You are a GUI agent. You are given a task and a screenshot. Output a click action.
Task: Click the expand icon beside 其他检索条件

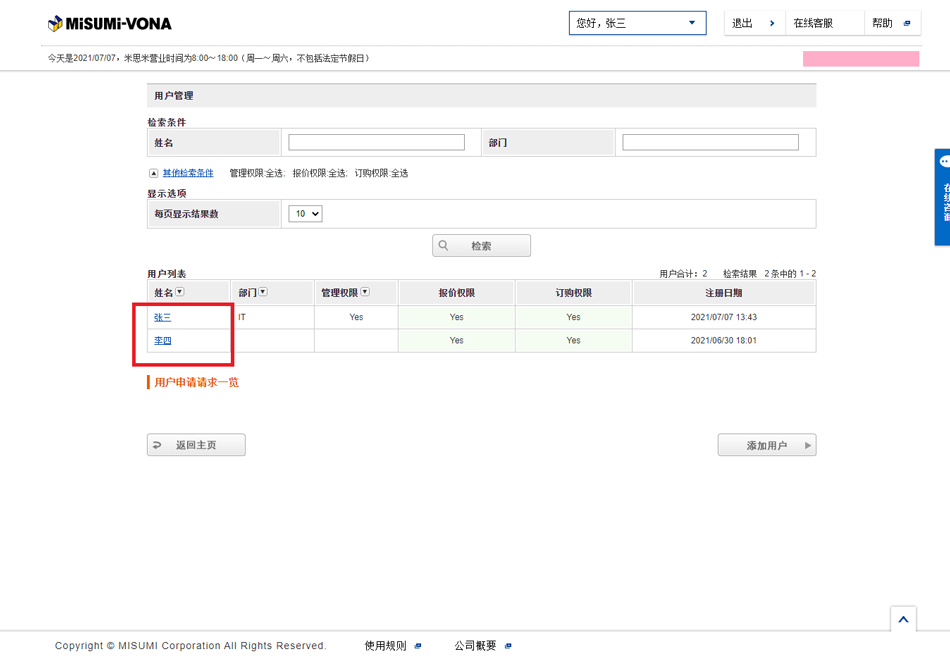pos(153,173)
